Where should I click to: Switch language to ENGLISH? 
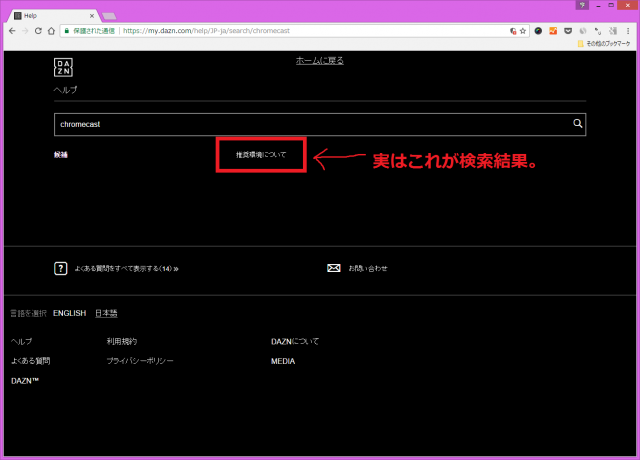(69, 313)
